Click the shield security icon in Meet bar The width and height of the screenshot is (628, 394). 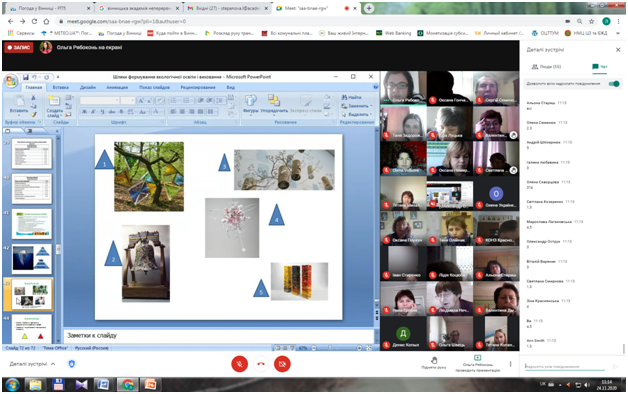71,364
